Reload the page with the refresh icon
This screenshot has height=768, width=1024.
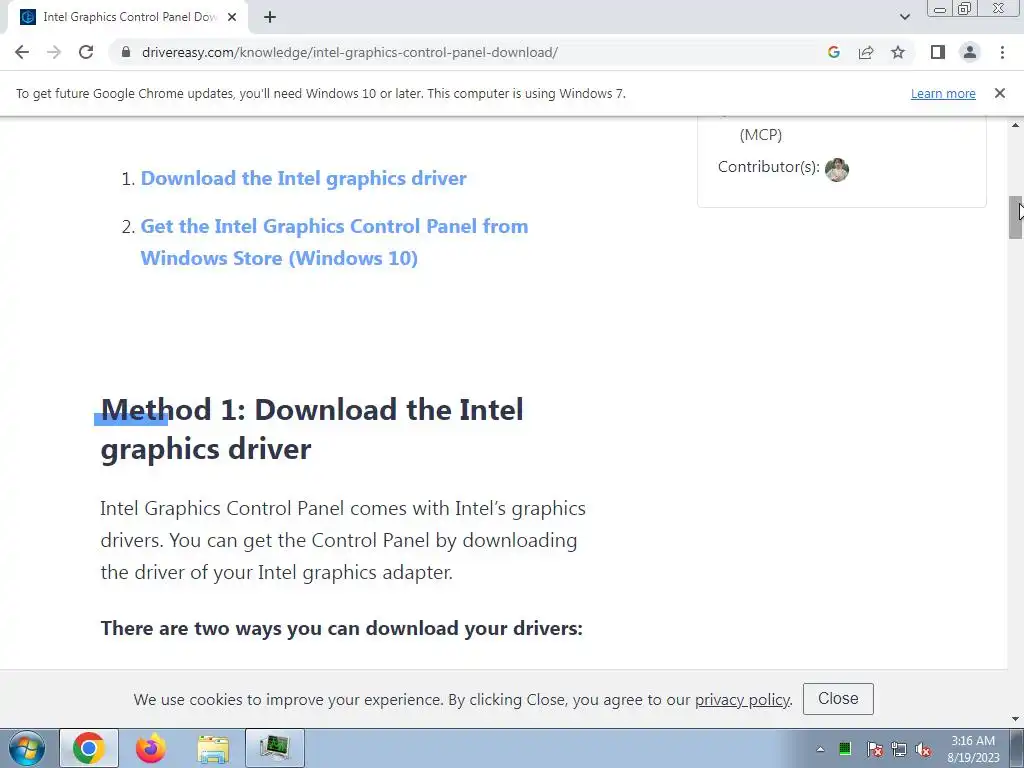(x=86, y=52)
